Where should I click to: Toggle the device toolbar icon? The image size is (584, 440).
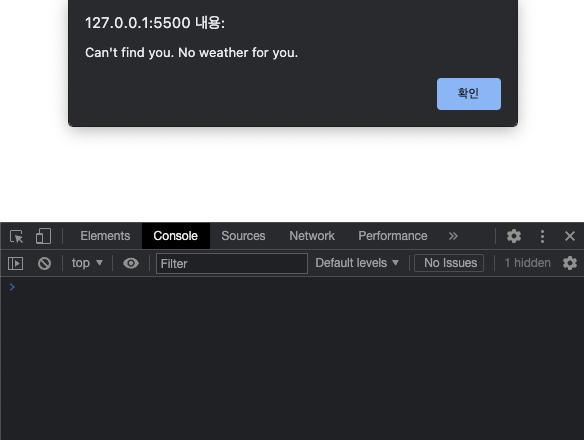(x=43, y=236)
